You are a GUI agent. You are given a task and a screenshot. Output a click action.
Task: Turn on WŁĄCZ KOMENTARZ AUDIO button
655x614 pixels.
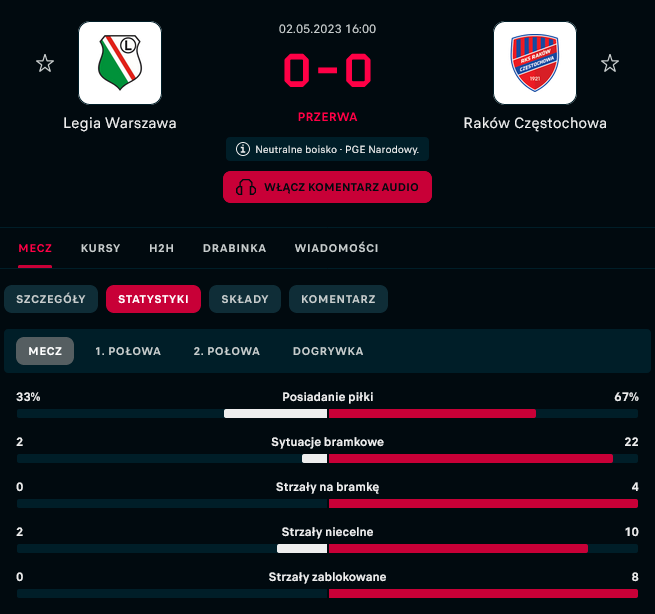coord(327,187)
